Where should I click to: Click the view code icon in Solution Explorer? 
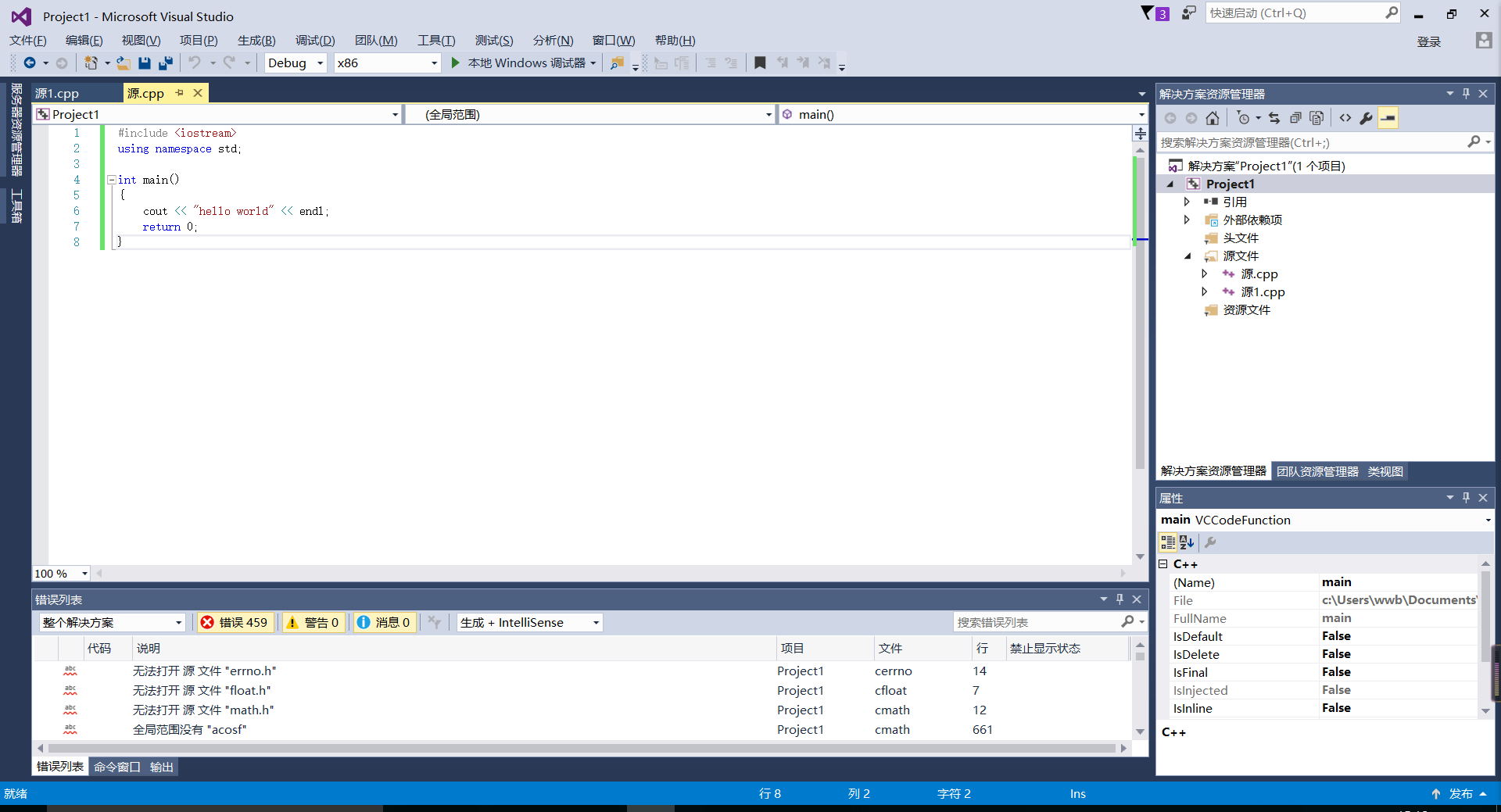[1345, 118]
